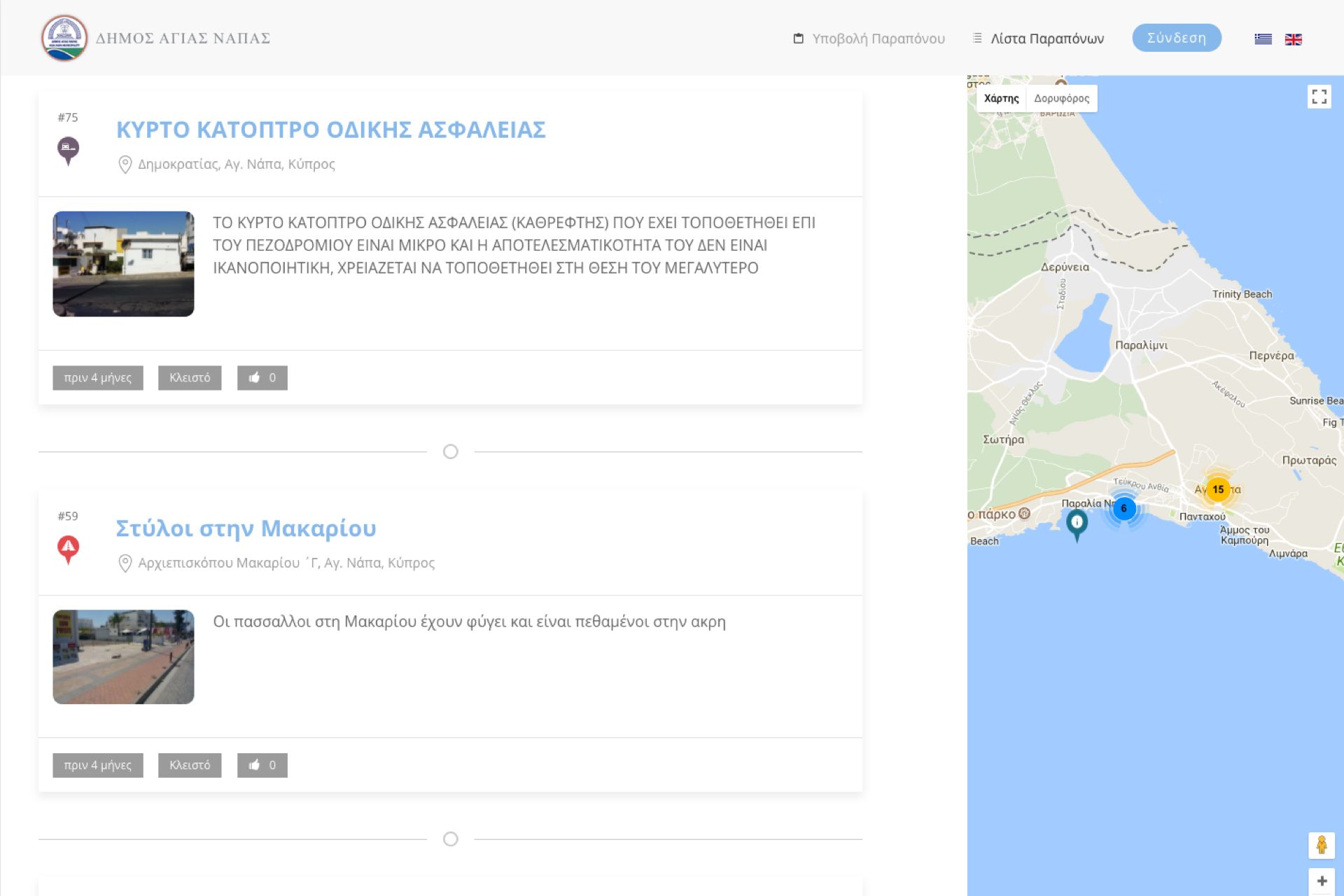Image resolution: width=1344 pixels, height=896 pixels.
Task: Click the white house photo thumbnail
Action: 123,264
